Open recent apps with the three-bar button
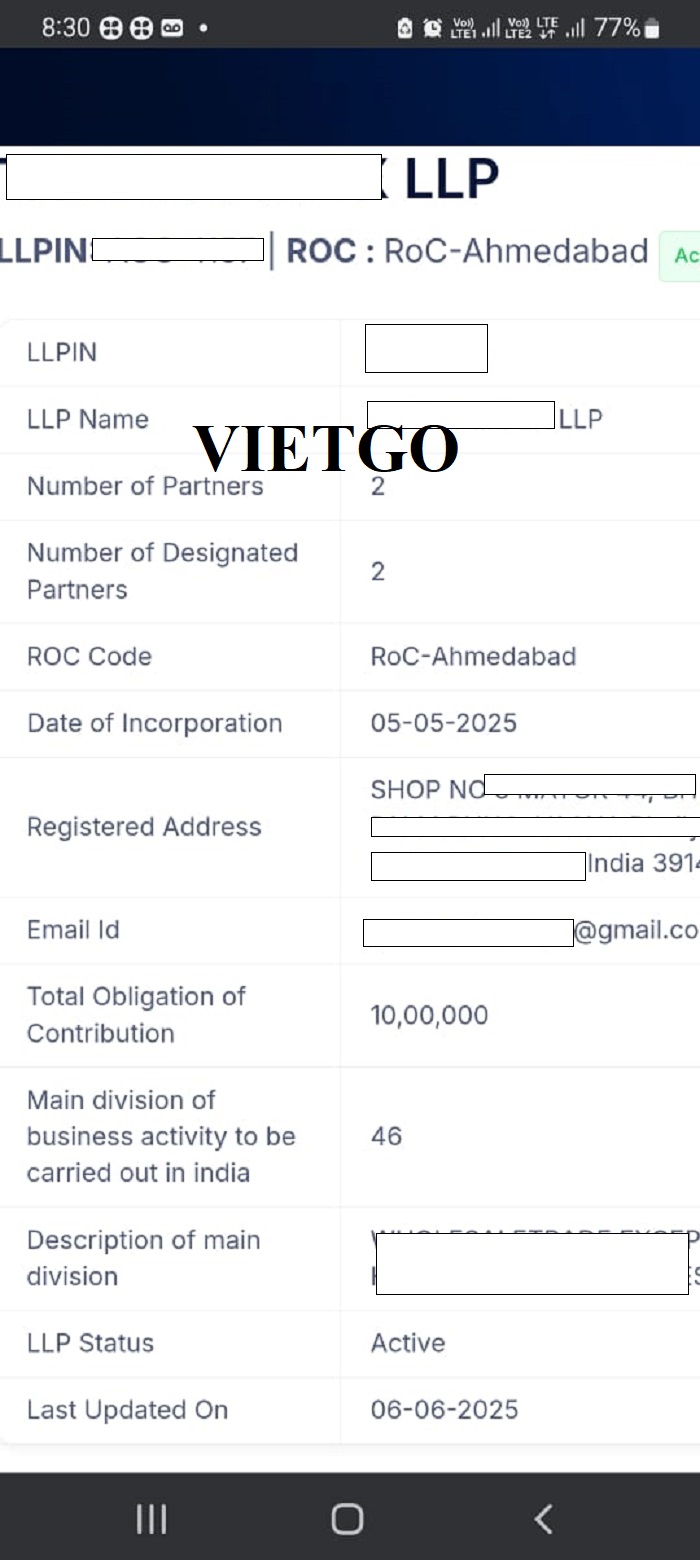 pos(151,1519)
